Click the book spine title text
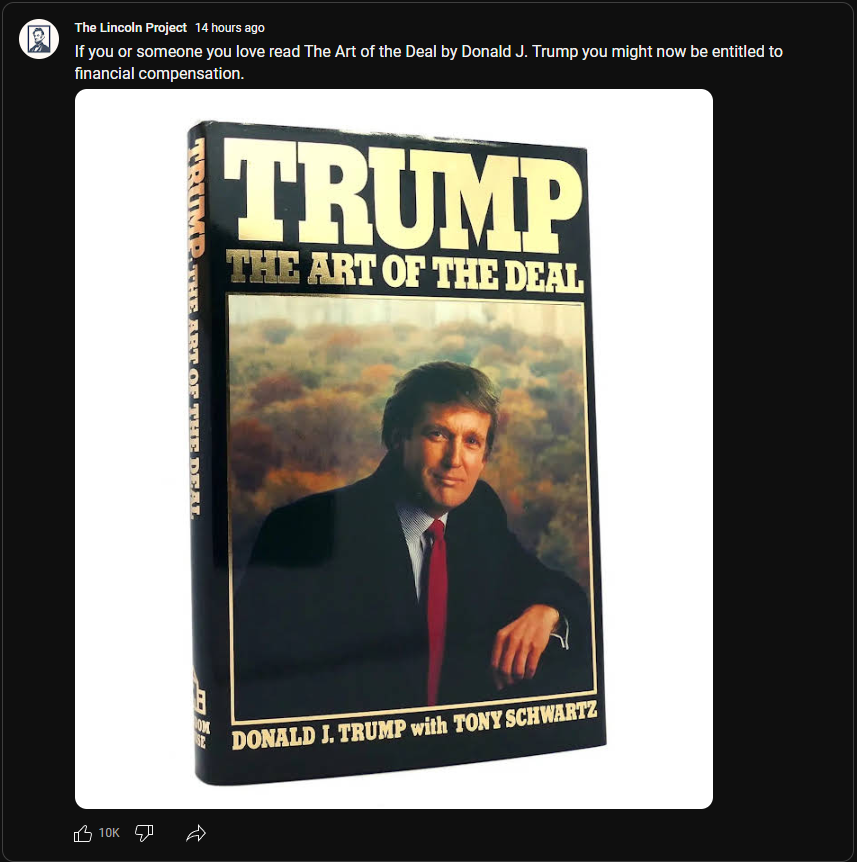This screenshot has height=862, width=857. coord(195,328)
